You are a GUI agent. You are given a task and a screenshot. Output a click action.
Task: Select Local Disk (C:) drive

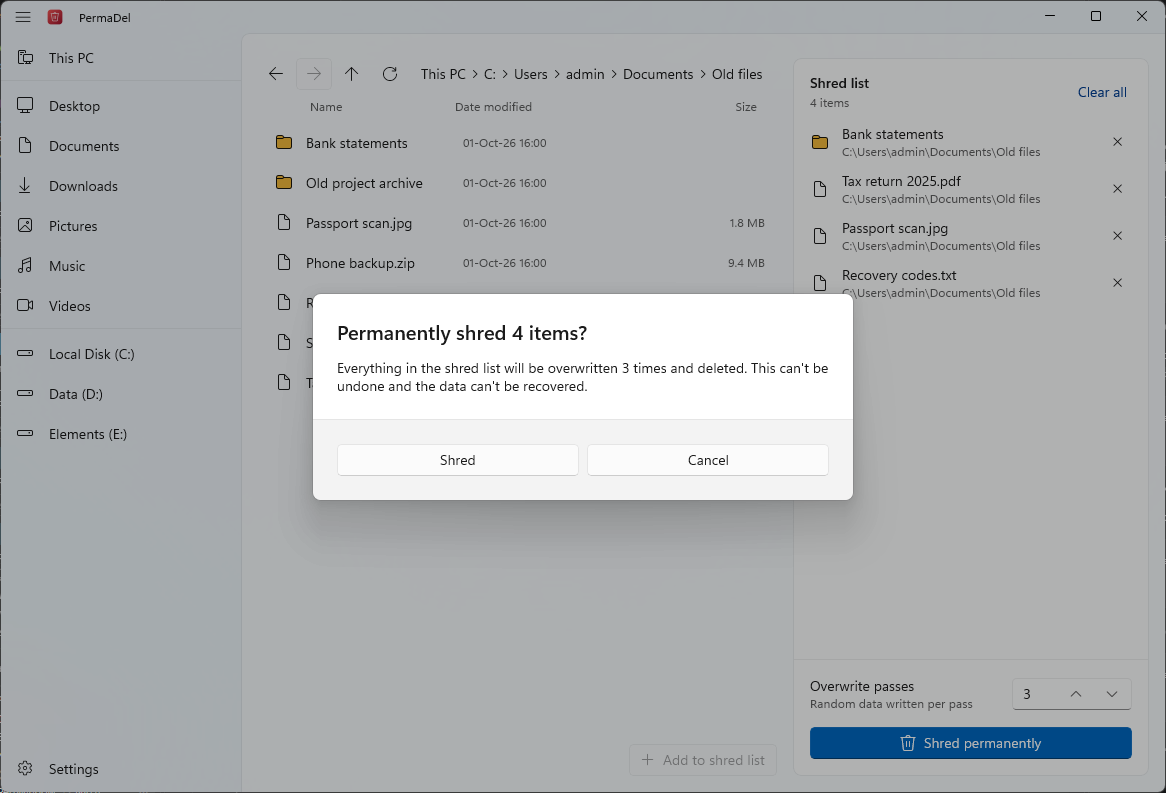pyautogui.click(x=120, y=354)
